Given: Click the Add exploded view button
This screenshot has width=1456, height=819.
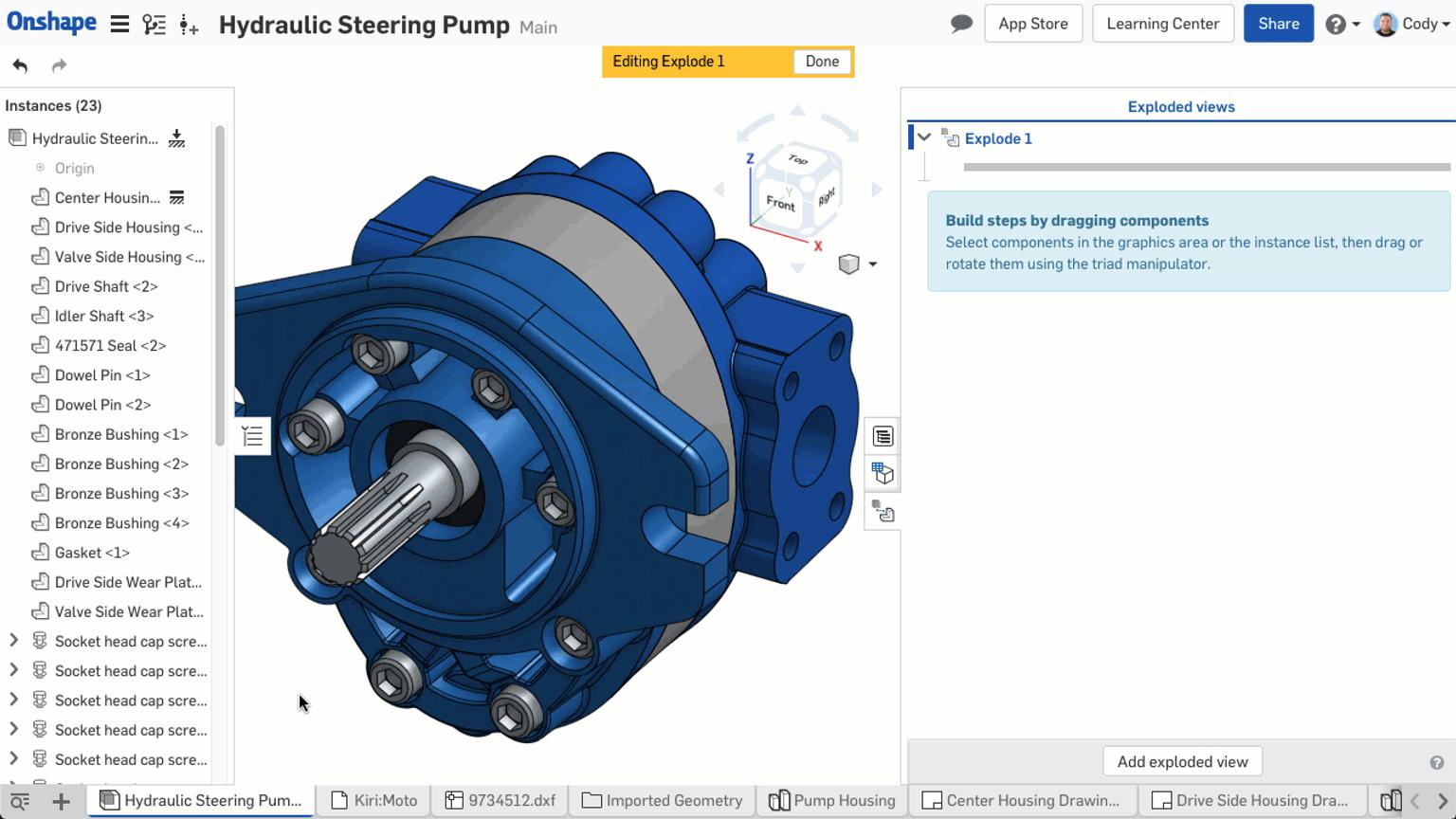Looking at the screenshot, I should point(1181,761).
